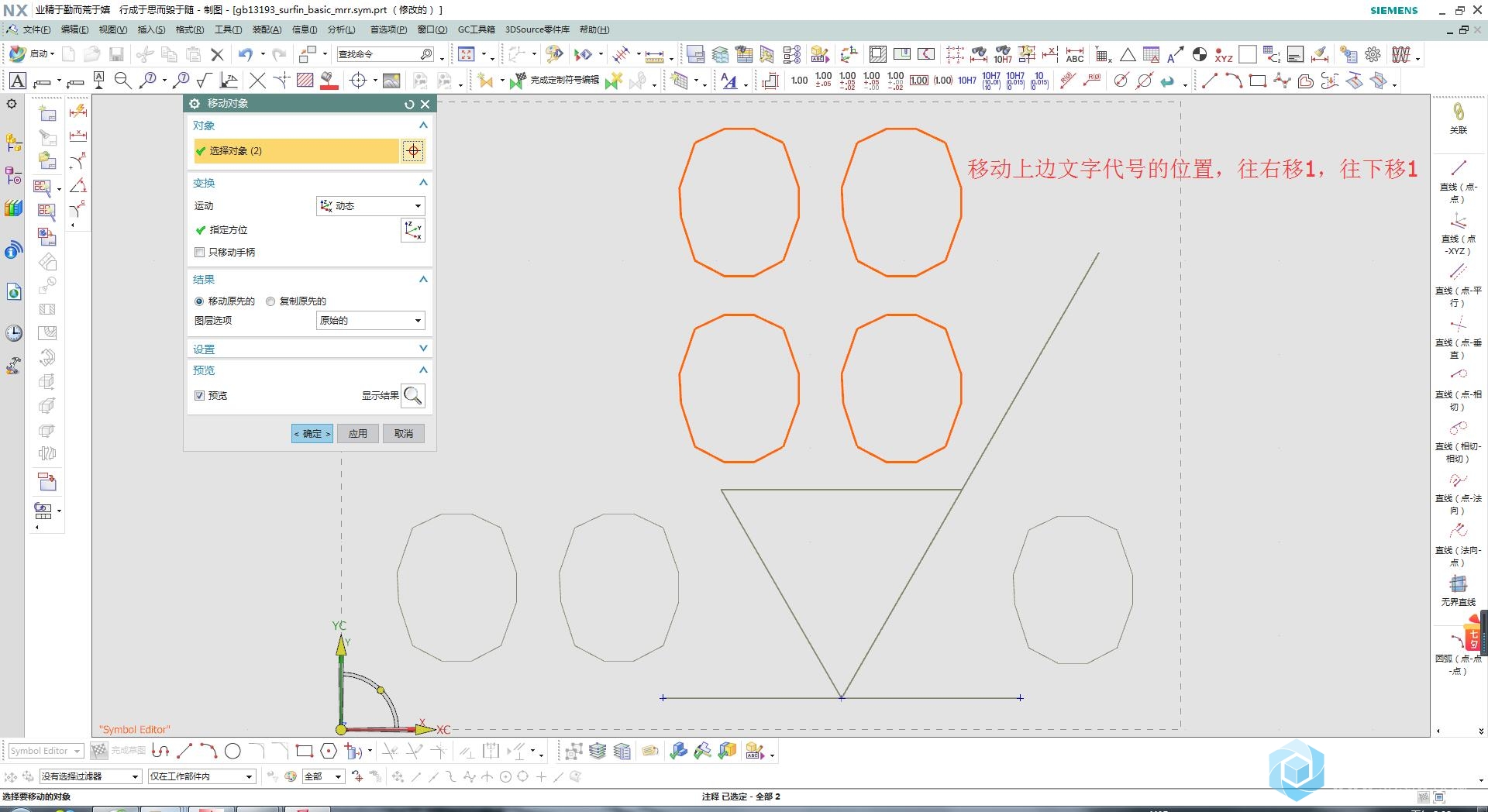Click the crosshatch area fill icon
Screen dimensions: 1488x812
(305, 81)
